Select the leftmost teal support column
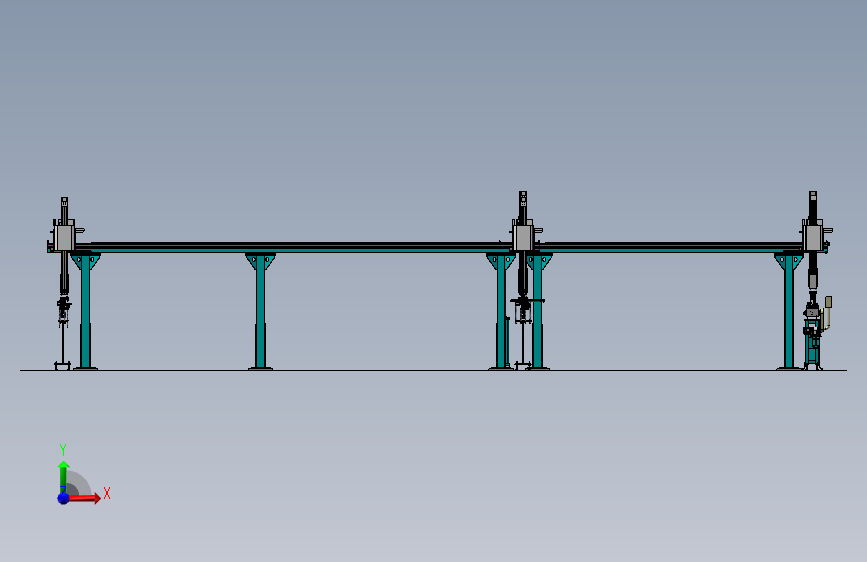 [85, 311]
